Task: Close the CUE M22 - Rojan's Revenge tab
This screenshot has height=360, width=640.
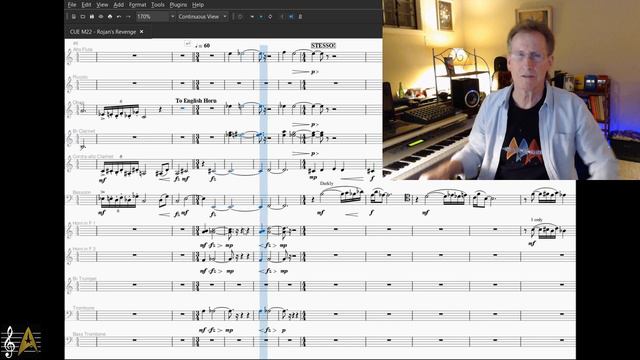Action: (142, 31)
